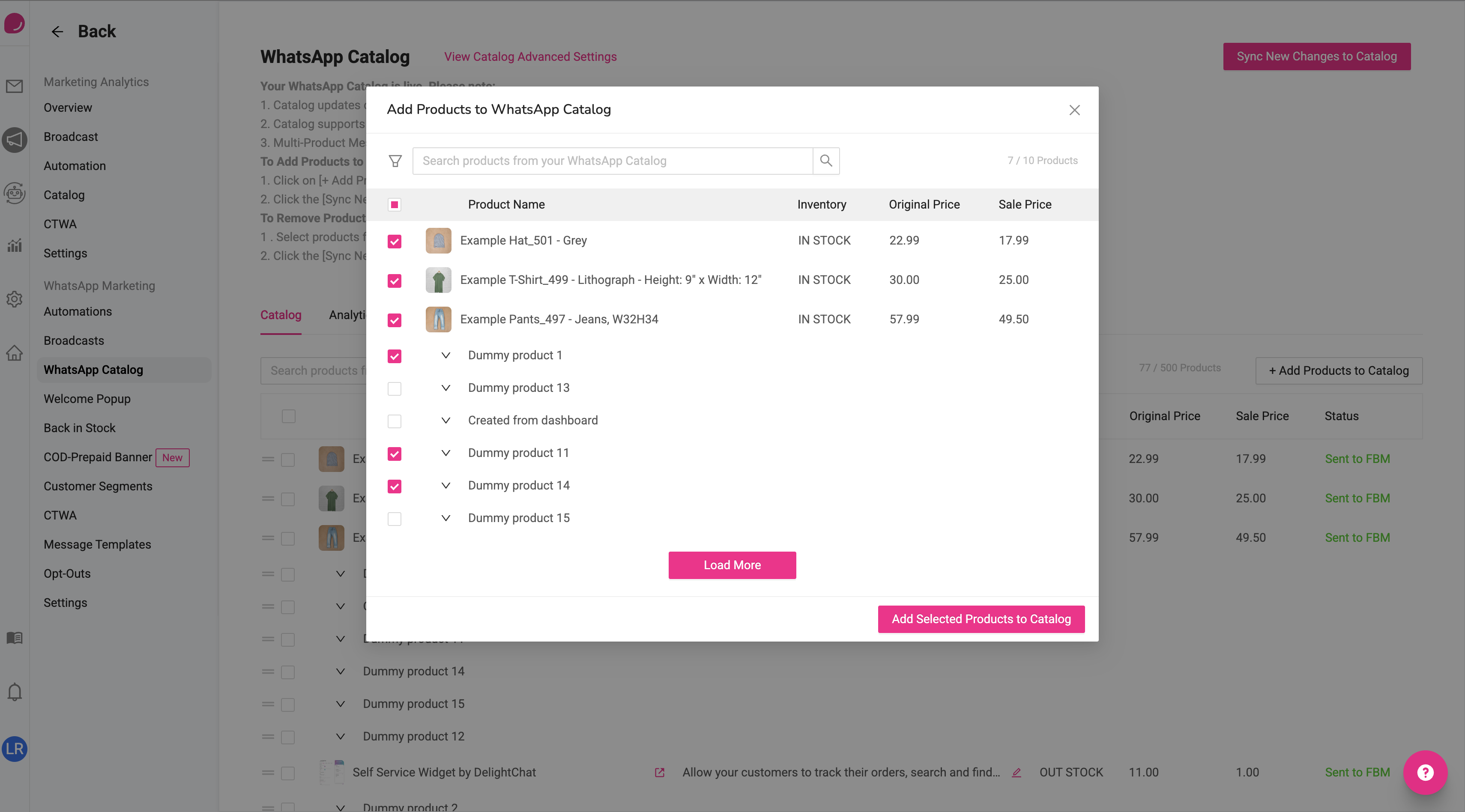Expand Dummy product 15 variants in modal

[x=446, y=518]
